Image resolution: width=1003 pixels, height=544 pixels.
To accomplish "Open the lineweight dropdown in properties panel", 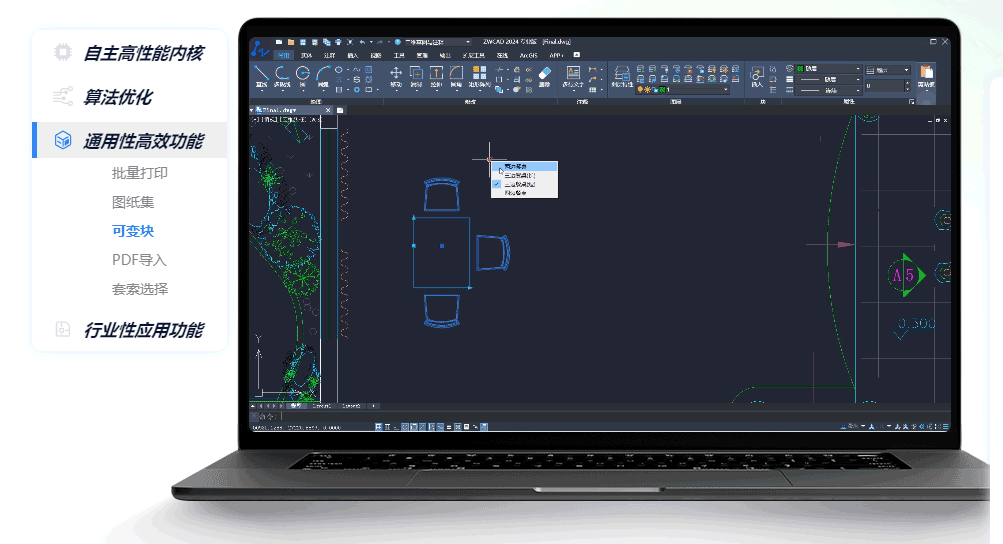I will pos(830,79).
